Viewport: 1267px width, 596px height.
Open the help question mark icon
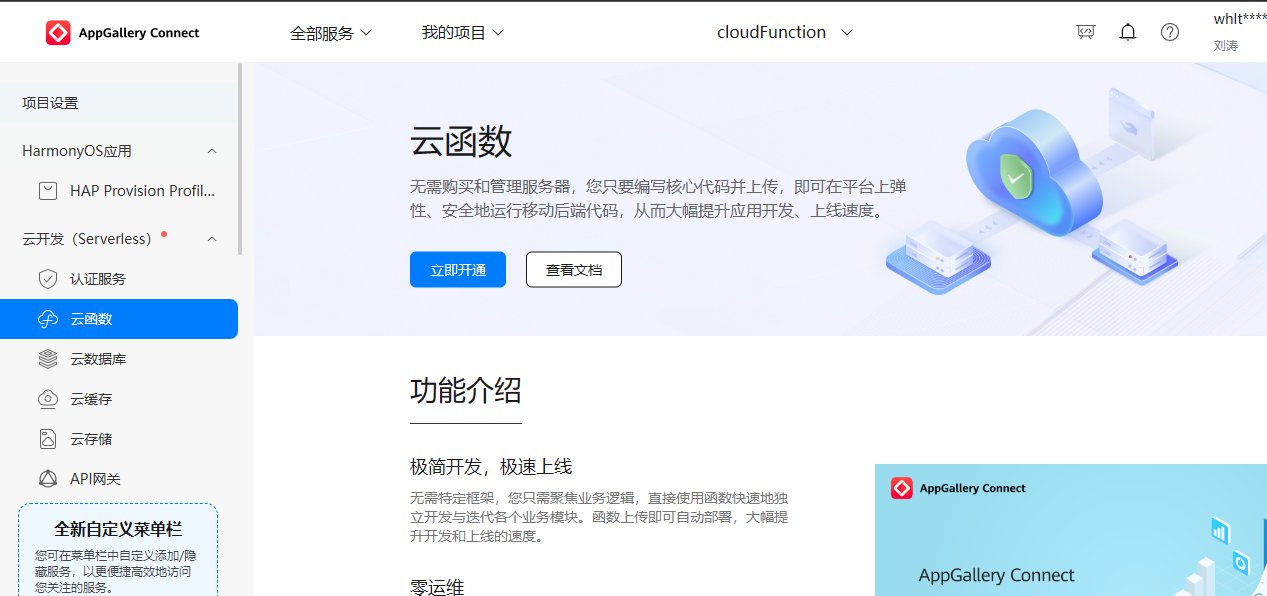pyautogui.click(x=1170, y=32)
